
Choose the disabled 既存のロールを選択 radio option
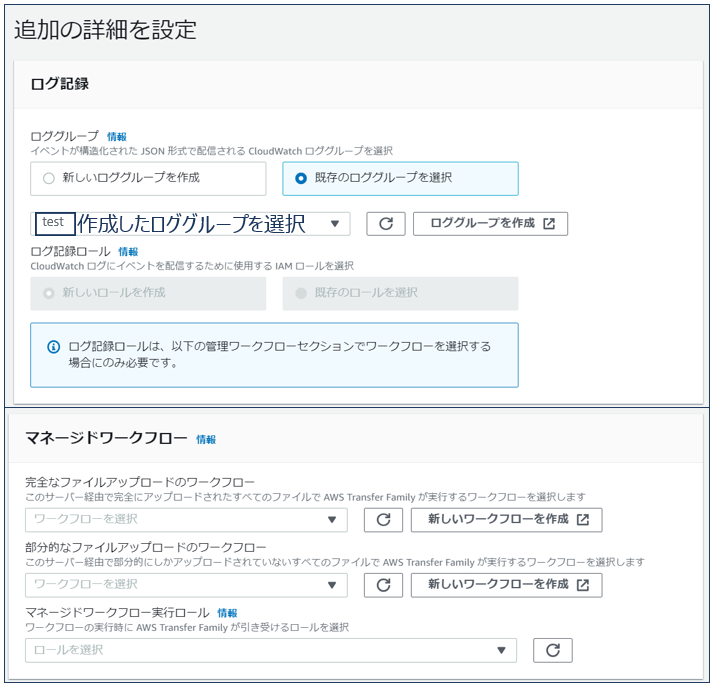[x=400, y=293]
